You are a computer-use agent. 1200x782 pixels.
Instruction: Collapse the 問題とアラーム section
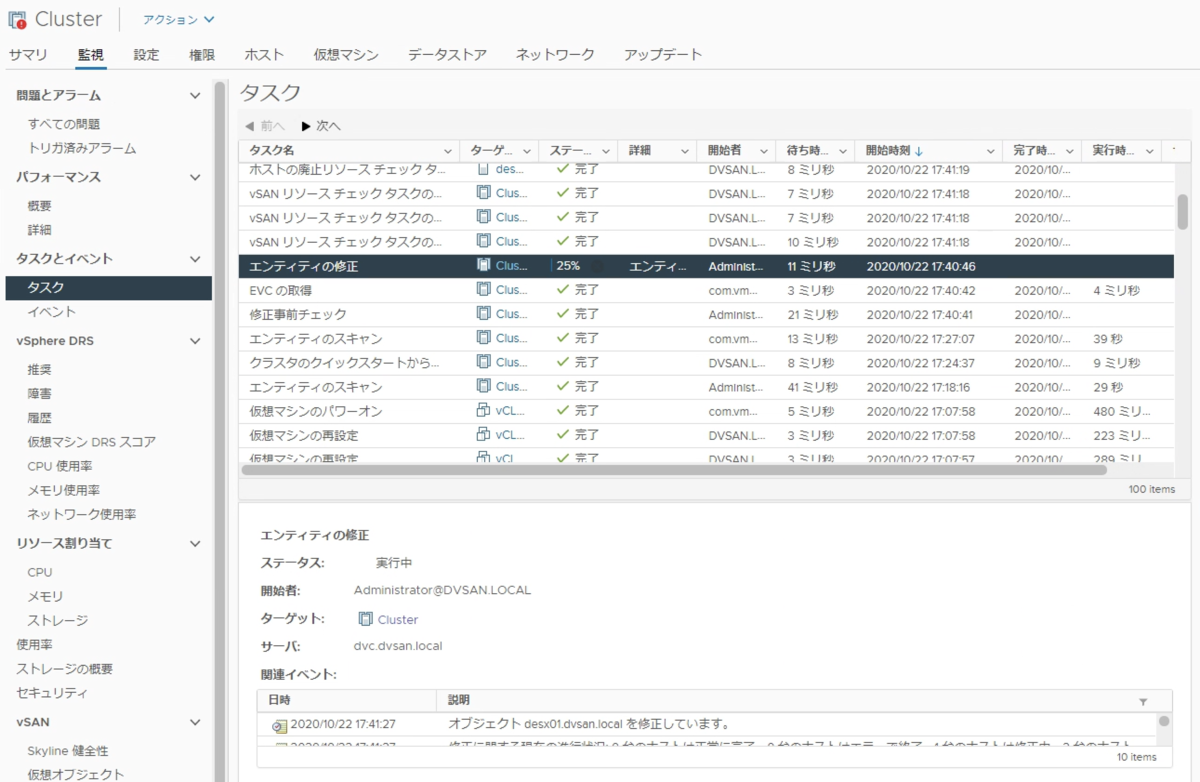click(x=196, y=96)
